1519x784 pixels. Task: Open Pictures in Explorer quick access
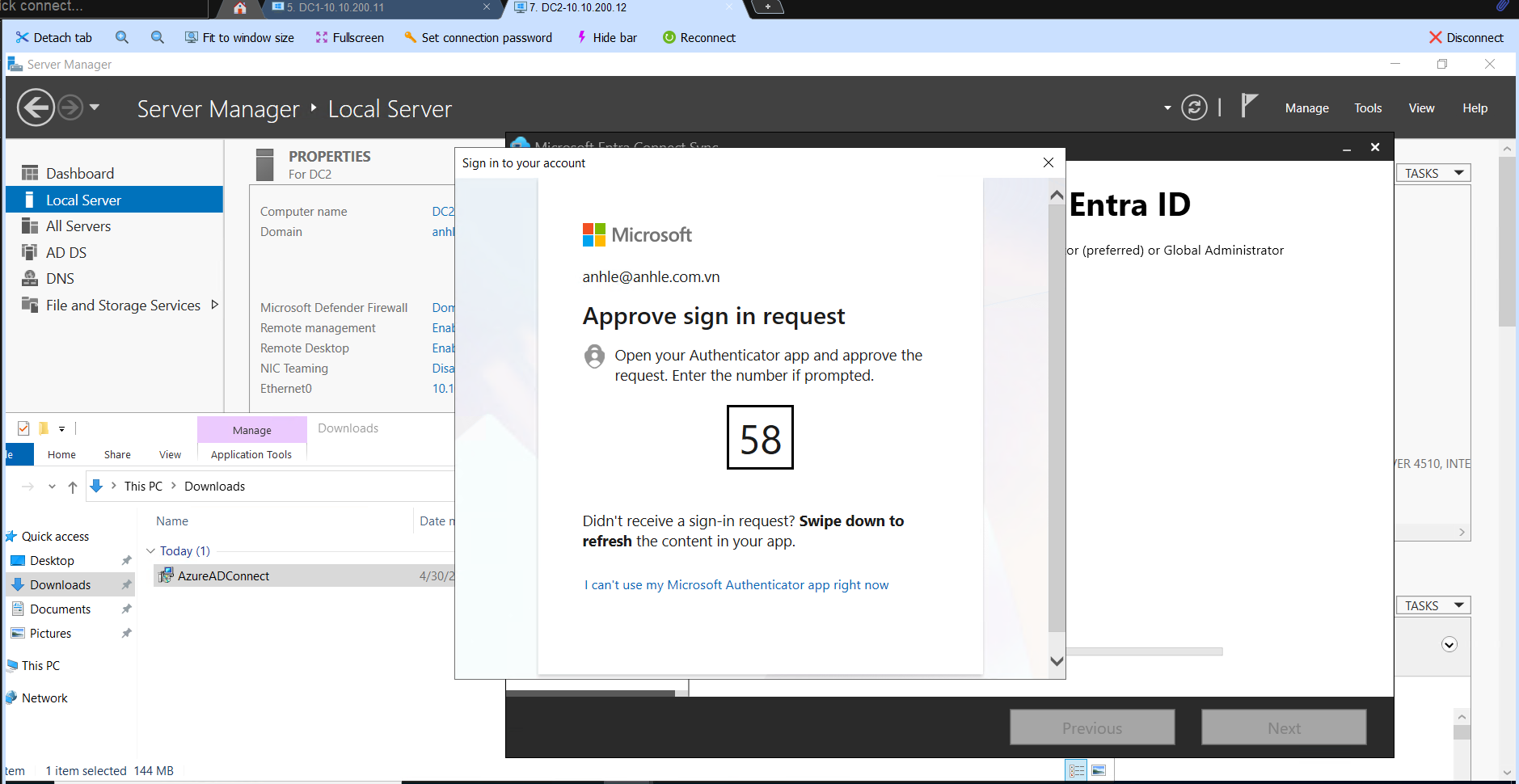[x=50, y=634]
